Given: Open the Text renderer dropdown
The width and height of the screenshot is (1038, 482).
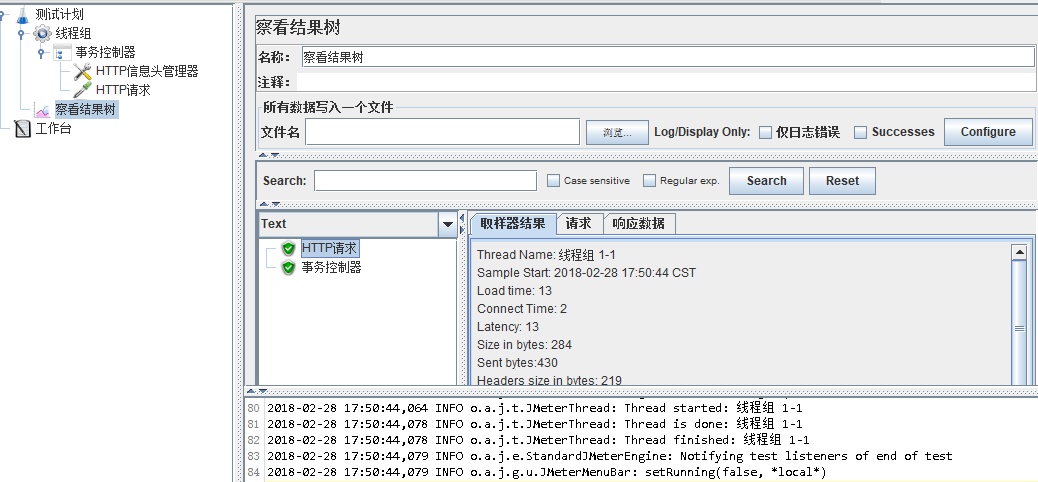Looking at the screenshot, I should pos(448,224).
